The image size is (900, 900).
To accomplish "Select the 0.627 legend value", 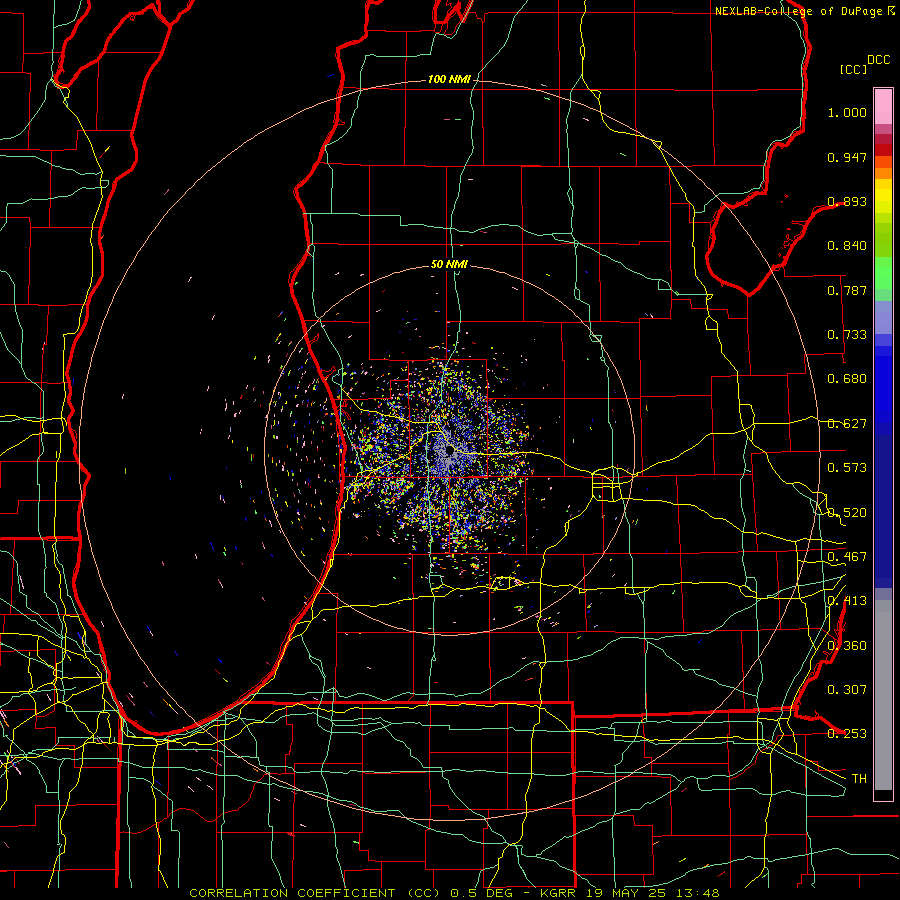I will [847, 424].
